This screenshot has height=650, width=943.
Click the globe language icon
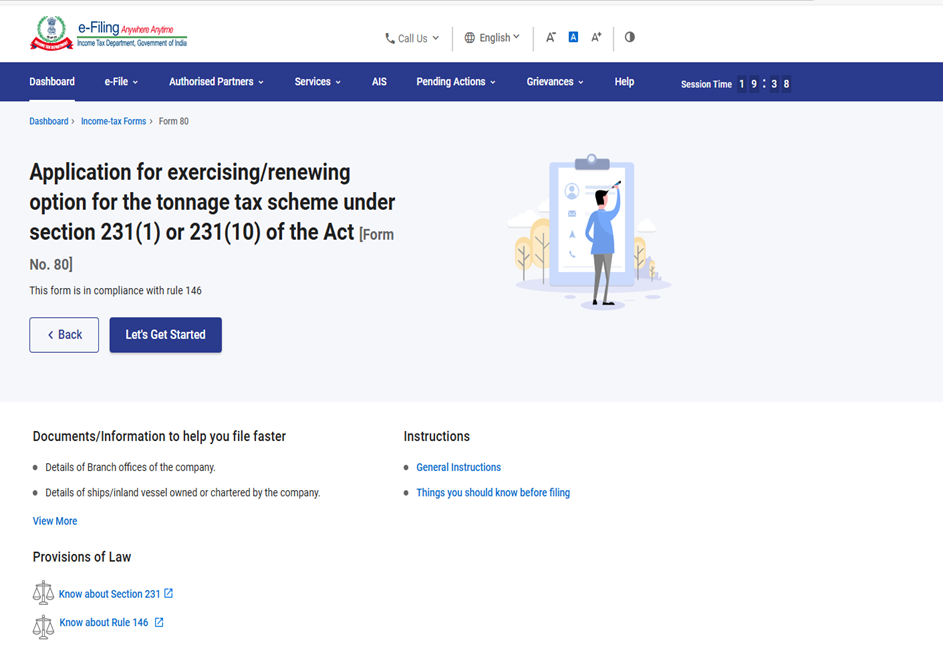coord(470,38)
